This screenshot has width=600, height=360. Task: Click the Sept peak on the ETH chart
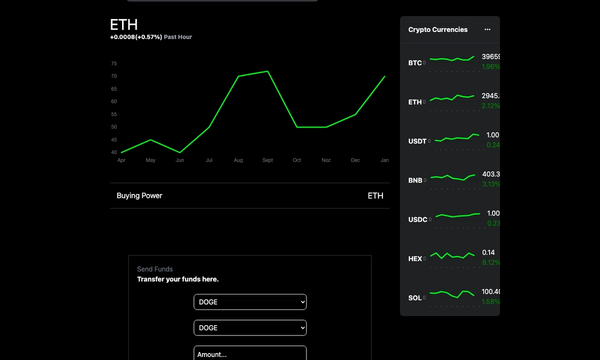click(267, 71)
